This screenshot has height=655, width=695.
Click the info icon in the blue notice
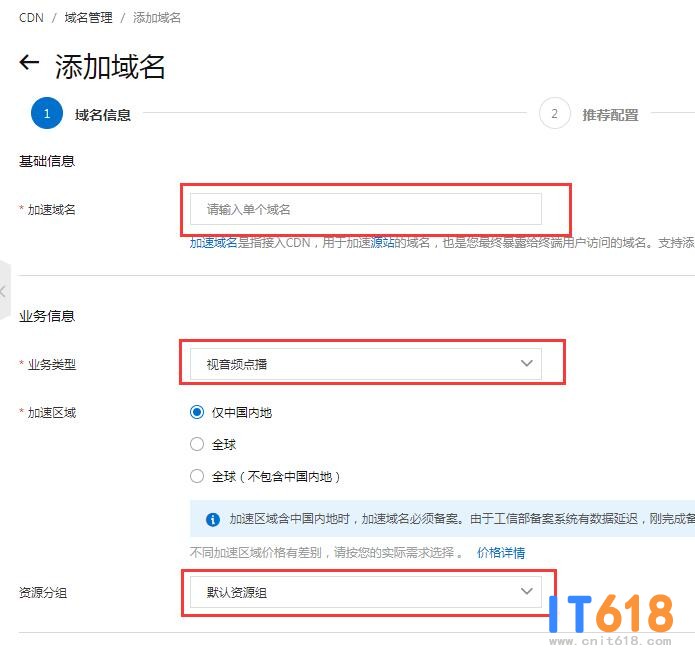coord(213,519)
